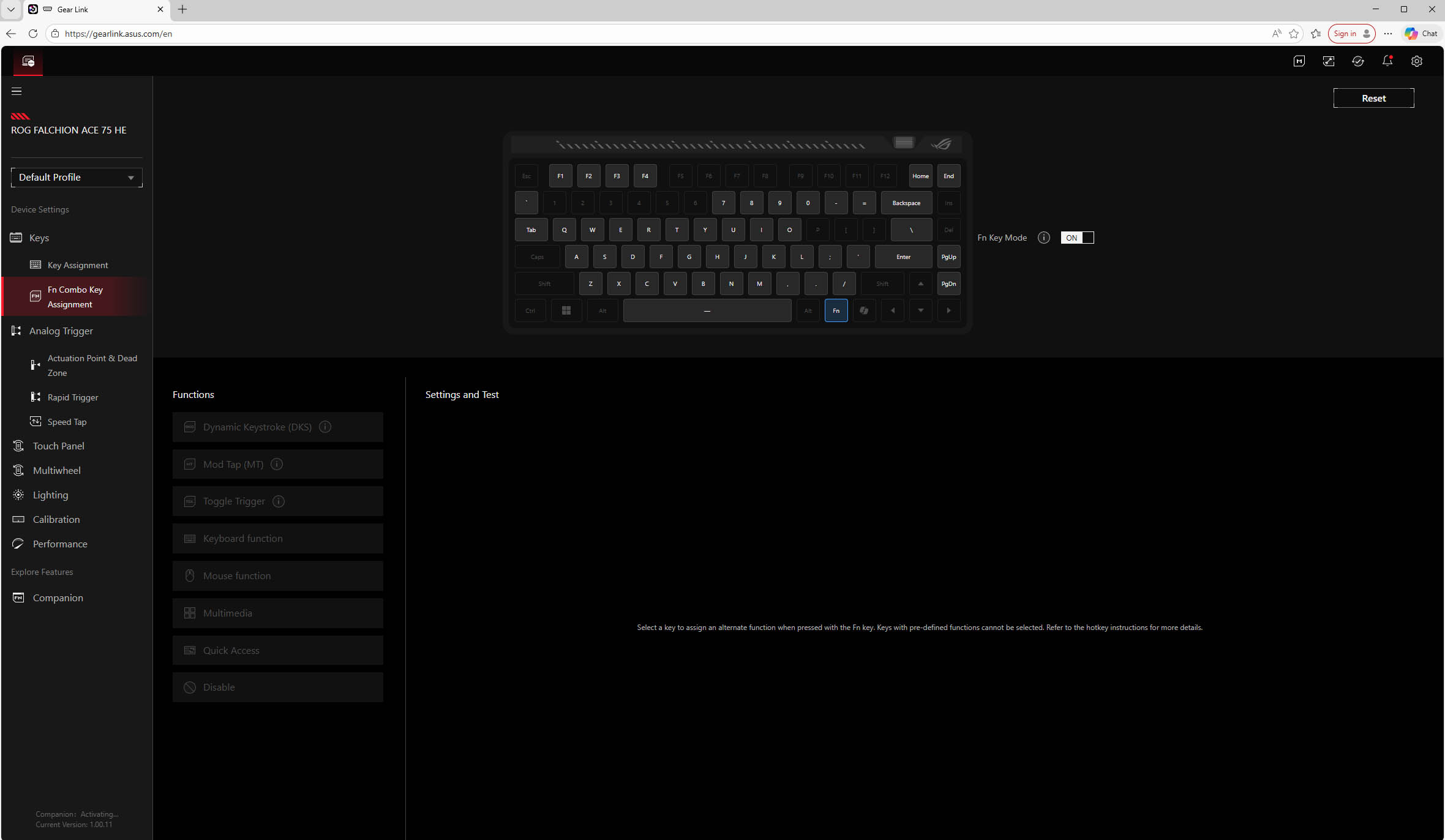
Task: Select the F1 key on keyboard
Action: [560, 176]
